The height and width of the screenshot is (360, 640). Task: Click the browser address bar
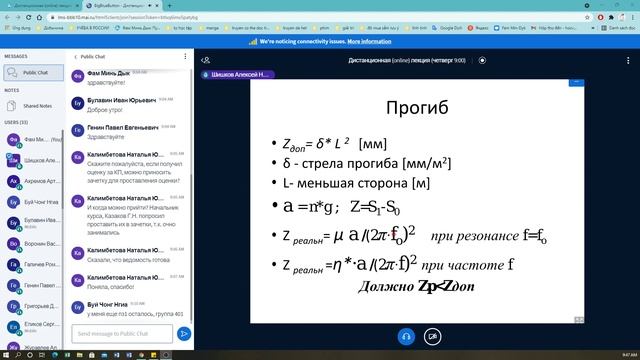318,18
